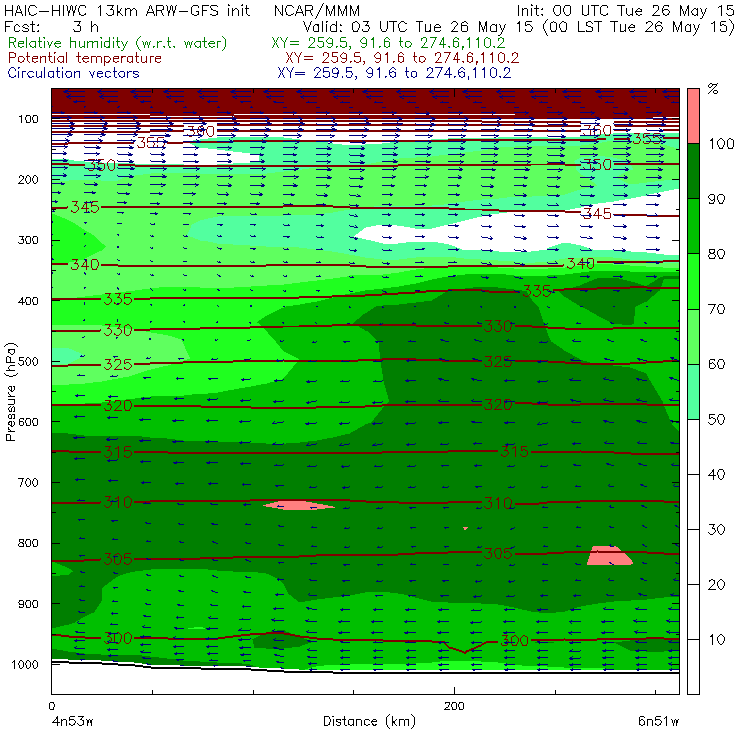Screen dimensions: 740x740
Task: Click the 'Distance (km)' axis title
Action: (369, 721)
